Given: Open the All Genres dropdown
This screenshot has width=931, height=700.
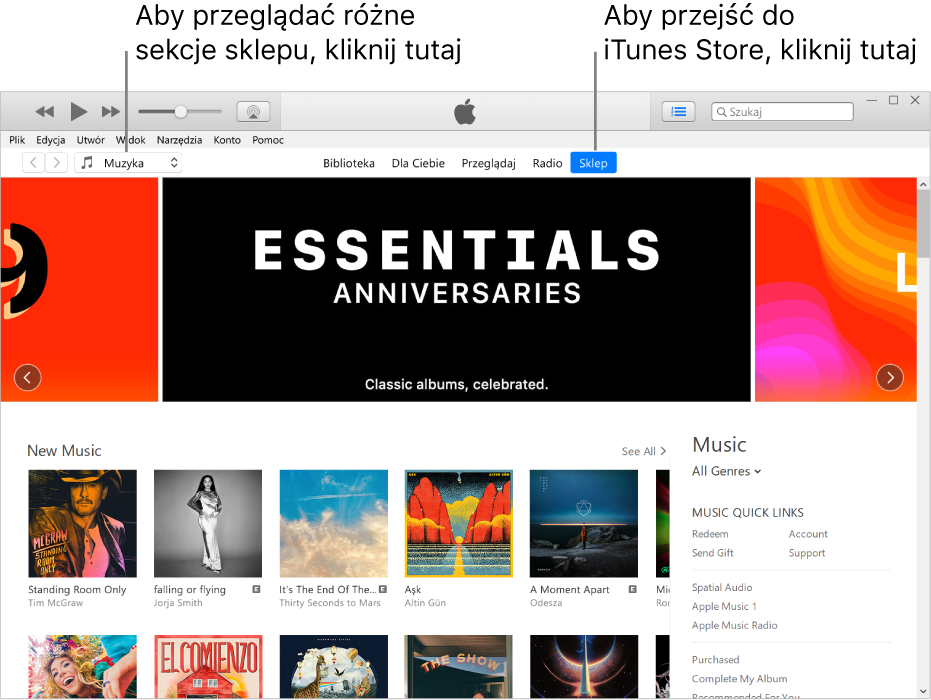Looking at the screenshot, I should [x=726, y=471].
